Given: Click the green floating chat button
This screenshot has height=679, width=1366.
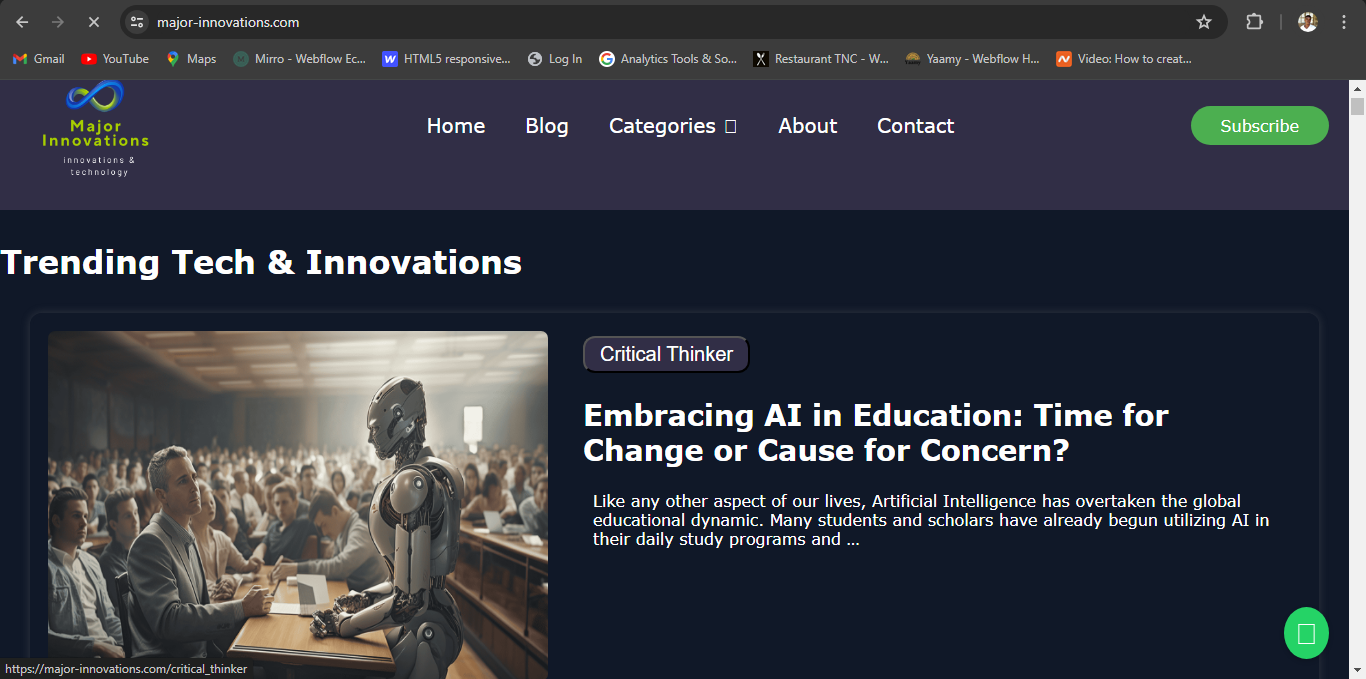Looking at the screenshot, I should (x=1306, y=633).
